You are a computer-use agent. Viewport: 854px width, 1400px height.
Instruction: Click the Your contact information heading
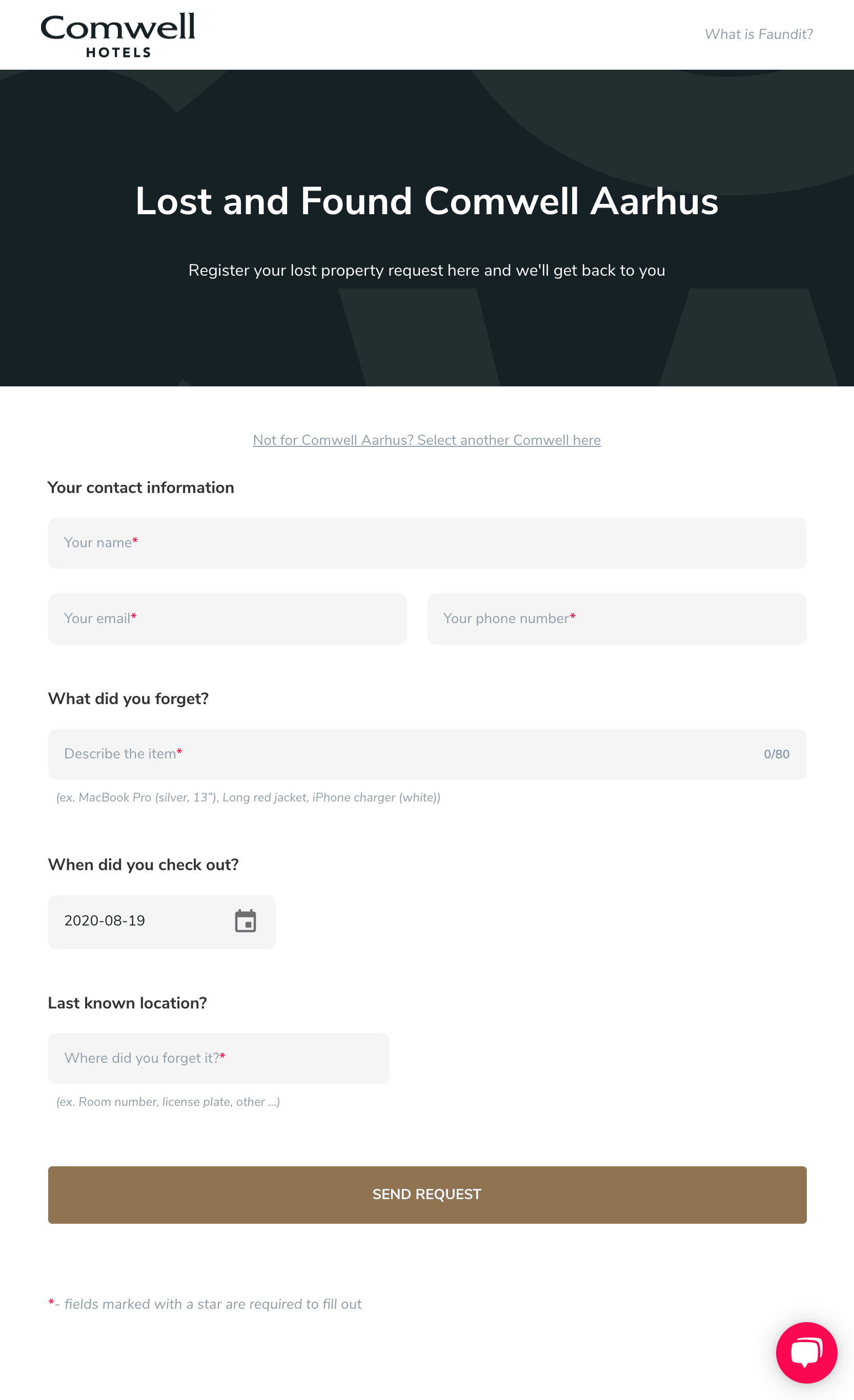(141, 487)
